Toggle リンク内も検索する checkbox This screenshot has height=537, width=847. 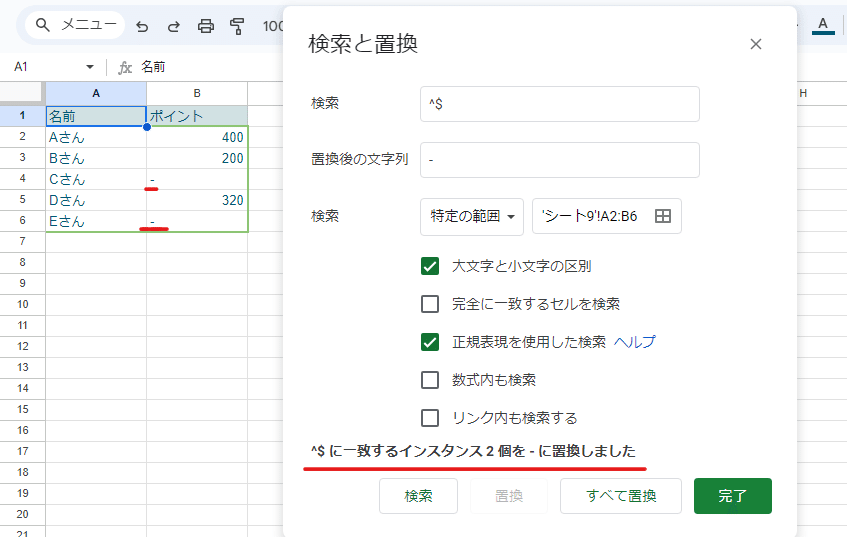(x=430, y=418)
